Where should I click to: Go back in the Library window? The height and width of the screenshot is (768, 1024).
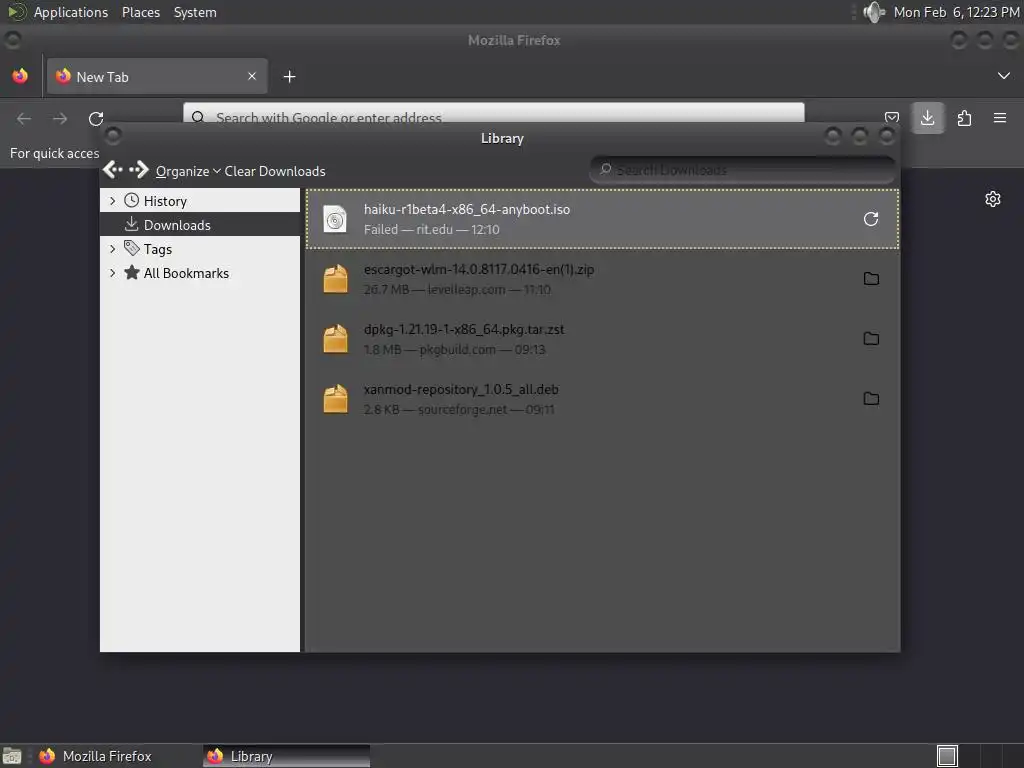pyautogui.click(x=113, y=170)
